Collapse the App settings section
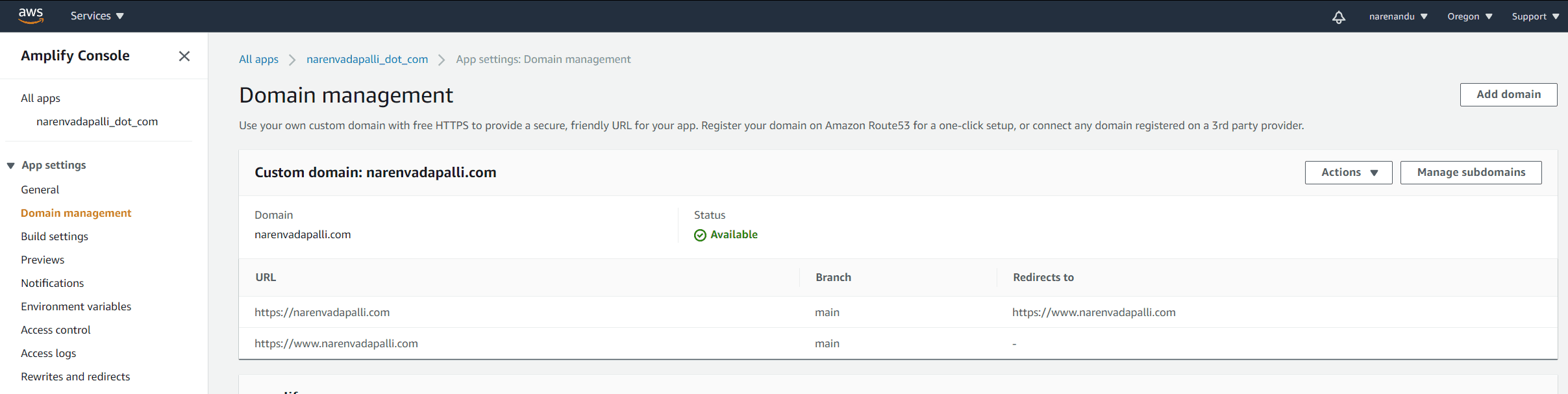The width and height of the screenshot is (1568, 394). (x=11, y=166)
